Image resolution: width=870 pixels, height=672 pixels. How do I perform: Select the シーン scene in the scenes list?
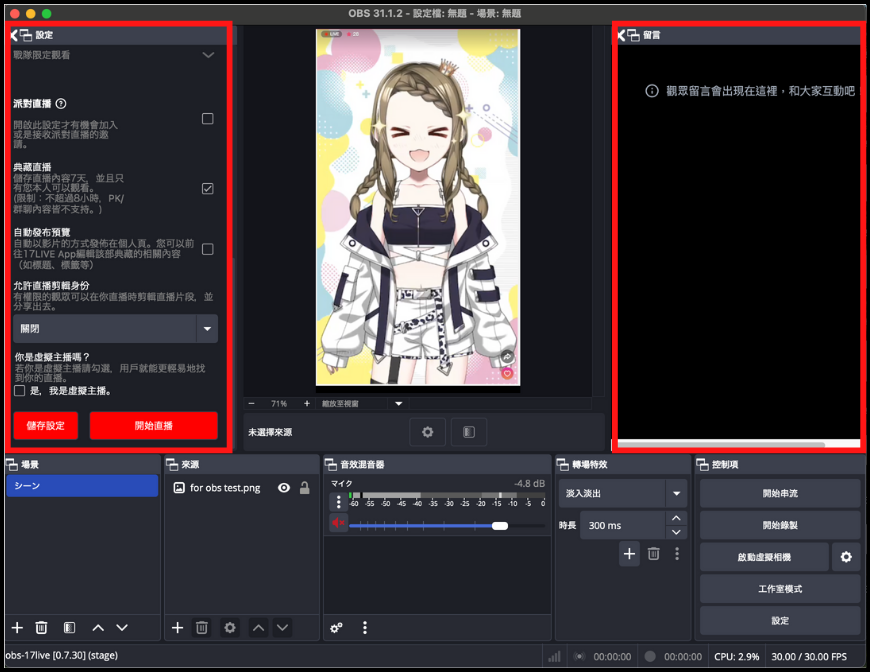80,486
